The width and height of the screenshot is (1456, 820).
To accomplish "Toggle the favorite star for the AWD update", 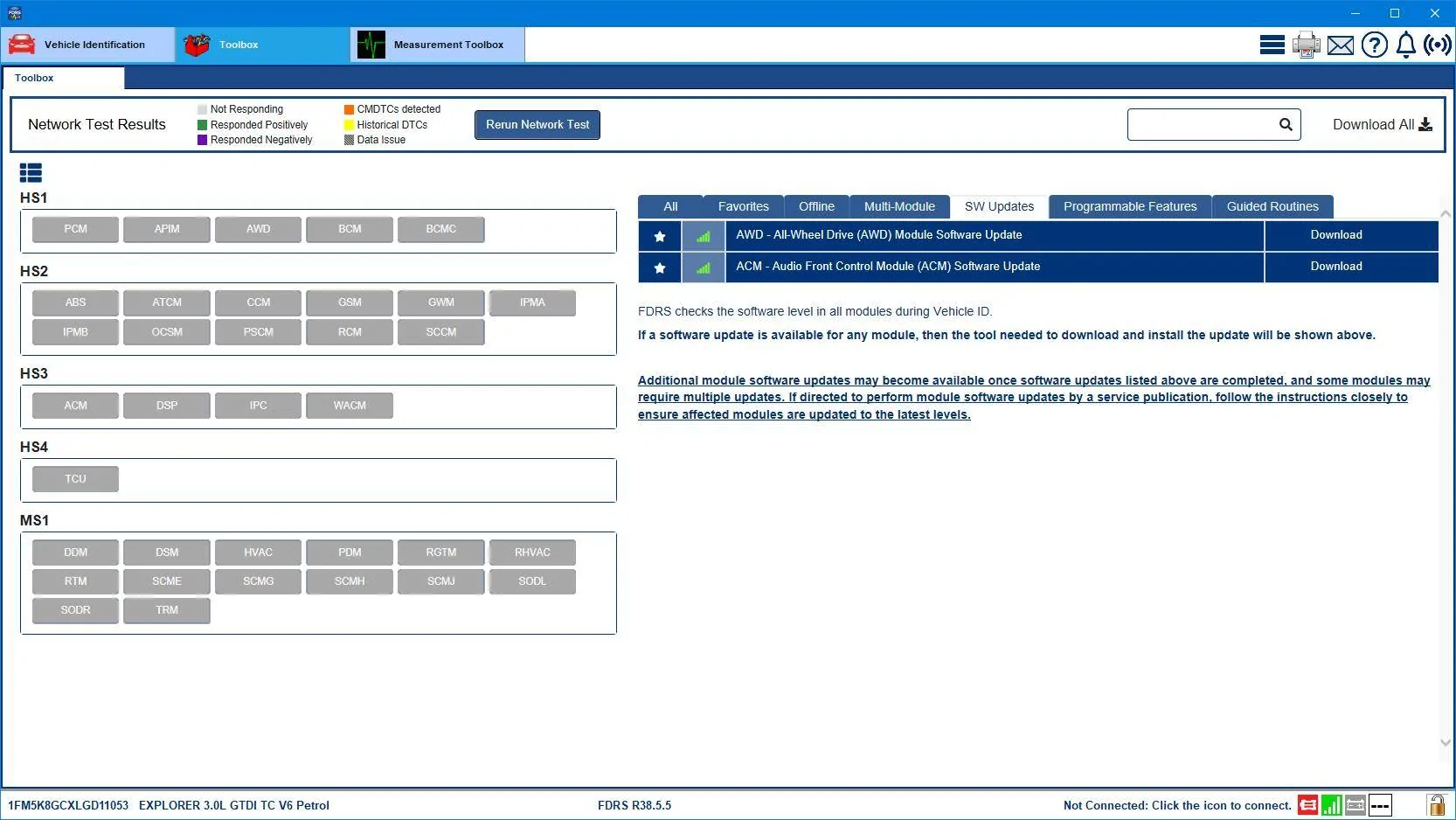I will click(660, 236).
